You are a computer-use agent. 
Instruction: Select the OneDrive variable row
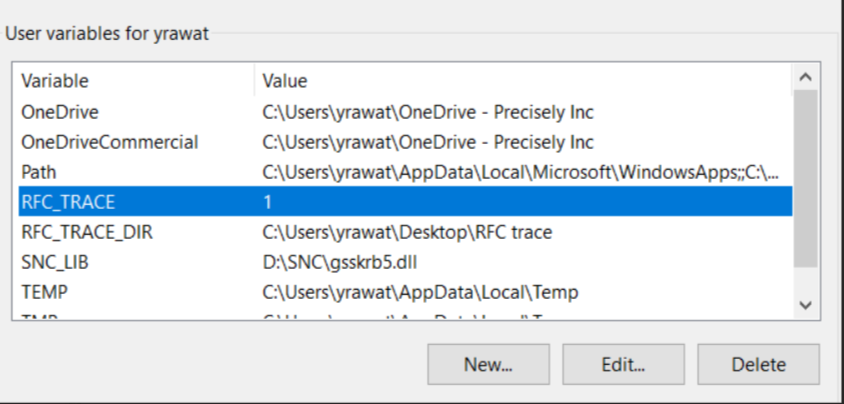coord(60,112)
